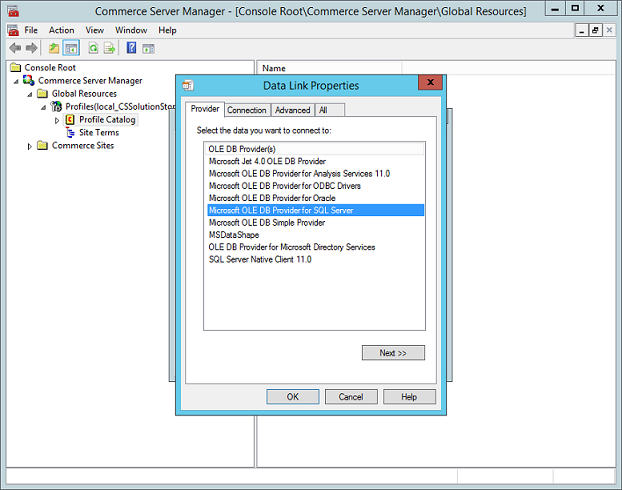Minimize the inner MDI child window
This screenshot has width=622, height=490.
582,30
